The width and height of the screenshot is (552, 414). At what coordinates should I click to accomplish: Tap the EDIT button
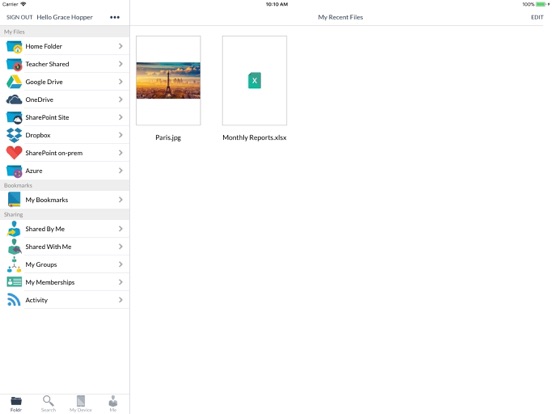tap(537, 17)
